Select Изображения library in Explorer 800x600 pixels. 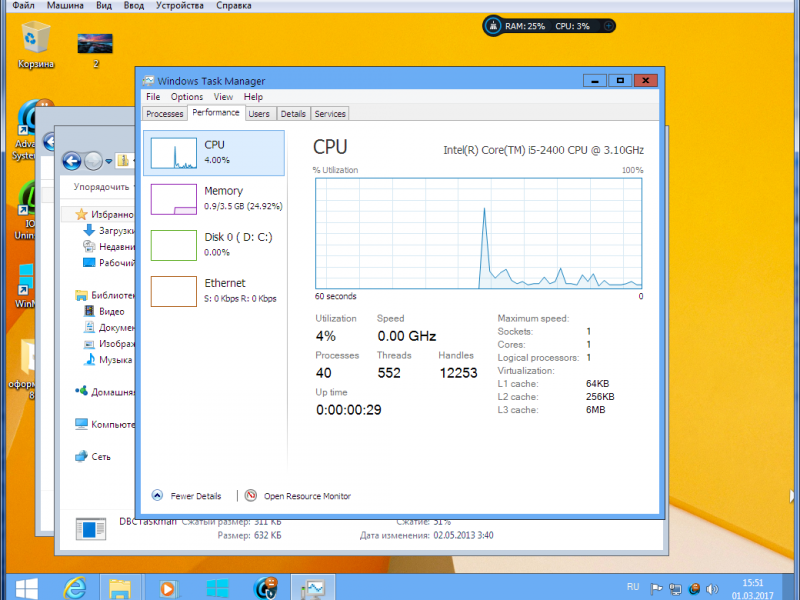(x=108, y=344)
